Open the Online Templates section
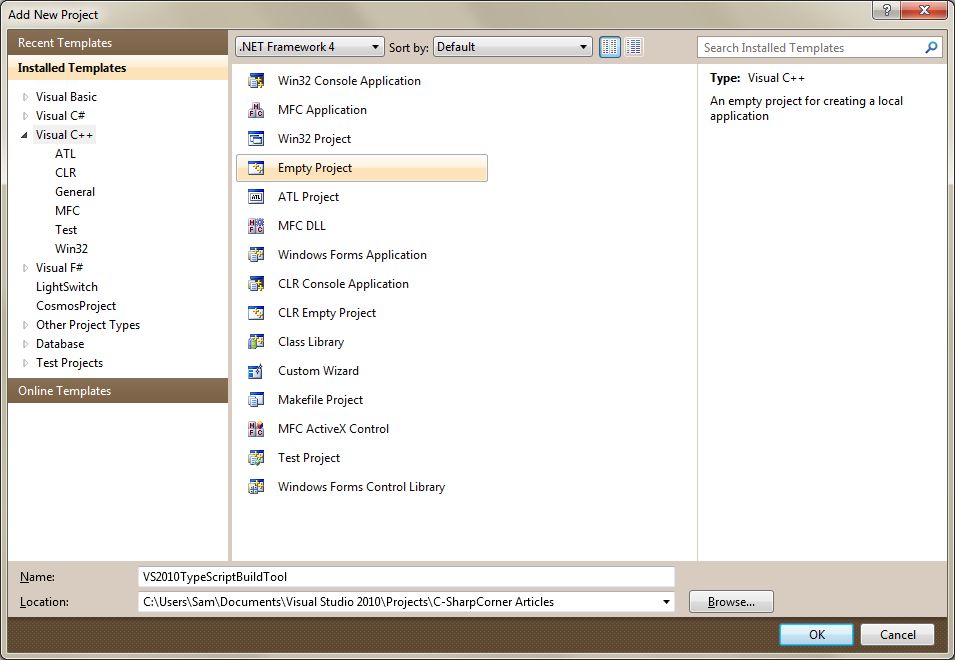Screen dimensions: 955x660 (x=118, y=391)
